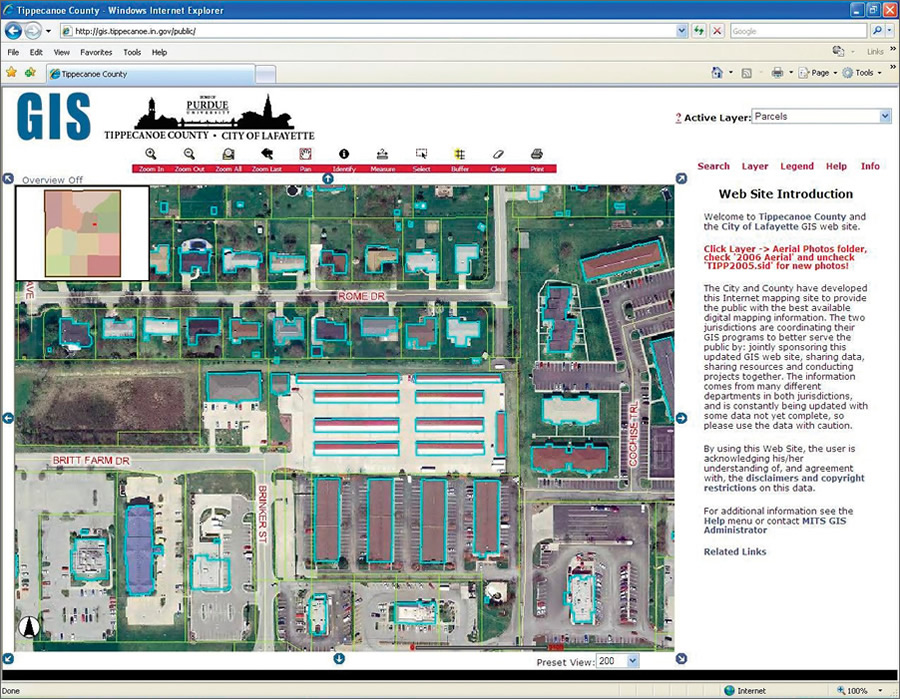Viewport: 900px width, 699px height.
Task: Click the browser Back button
Action: 13,31
